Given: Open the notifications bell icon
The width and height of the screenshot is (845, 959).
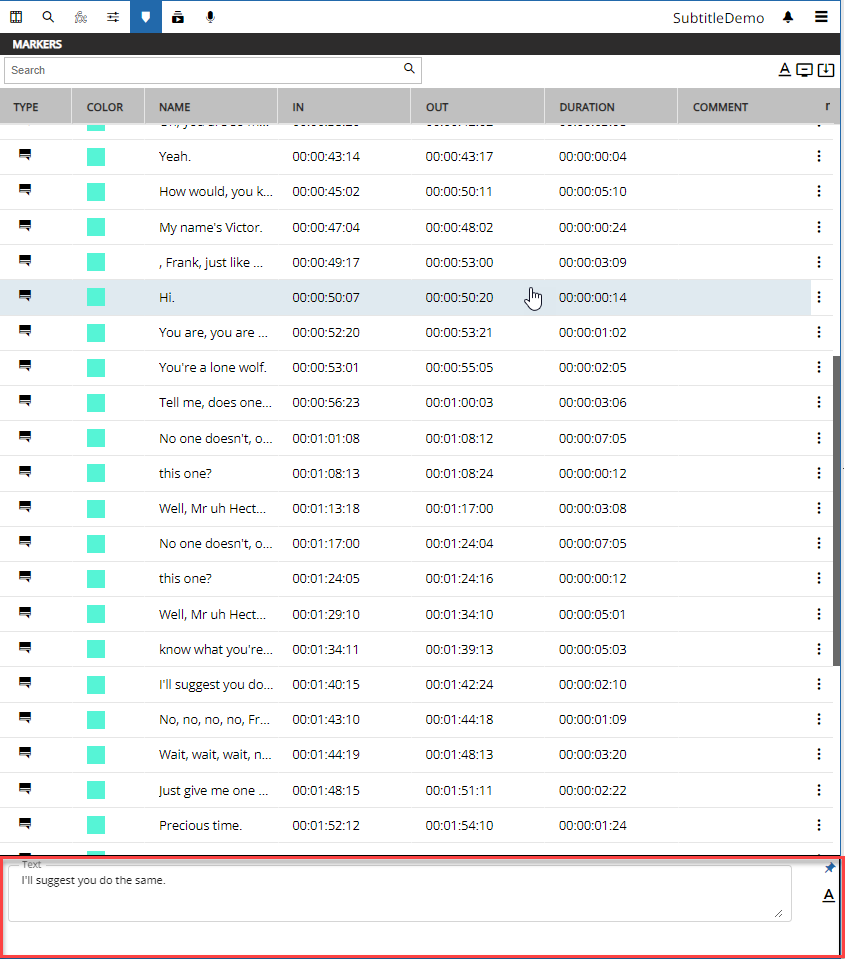Looking at the screenshot, I should click(788, 17).
